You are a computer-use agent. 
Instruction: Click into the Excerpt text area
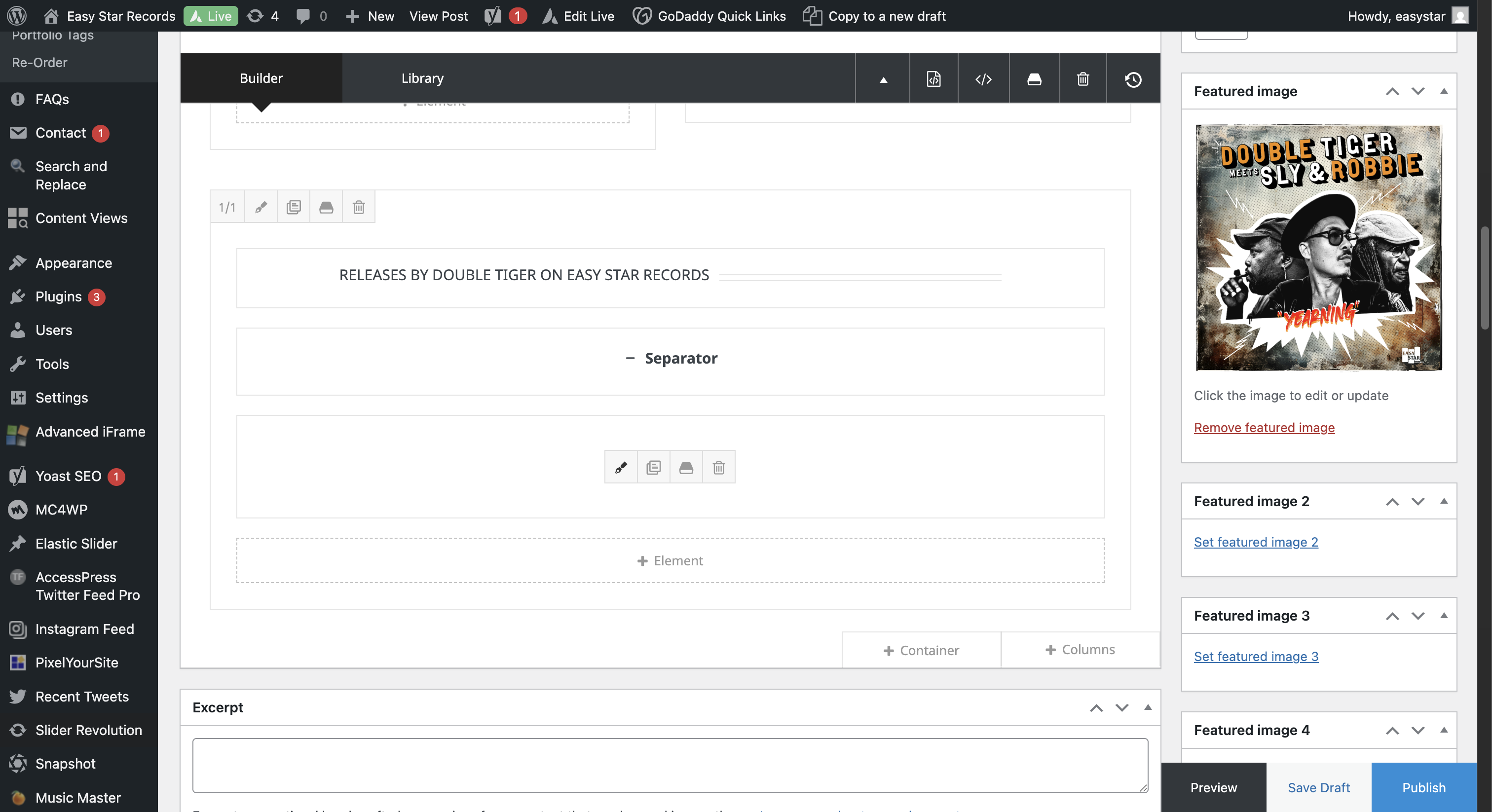click(x=670, y=765)
